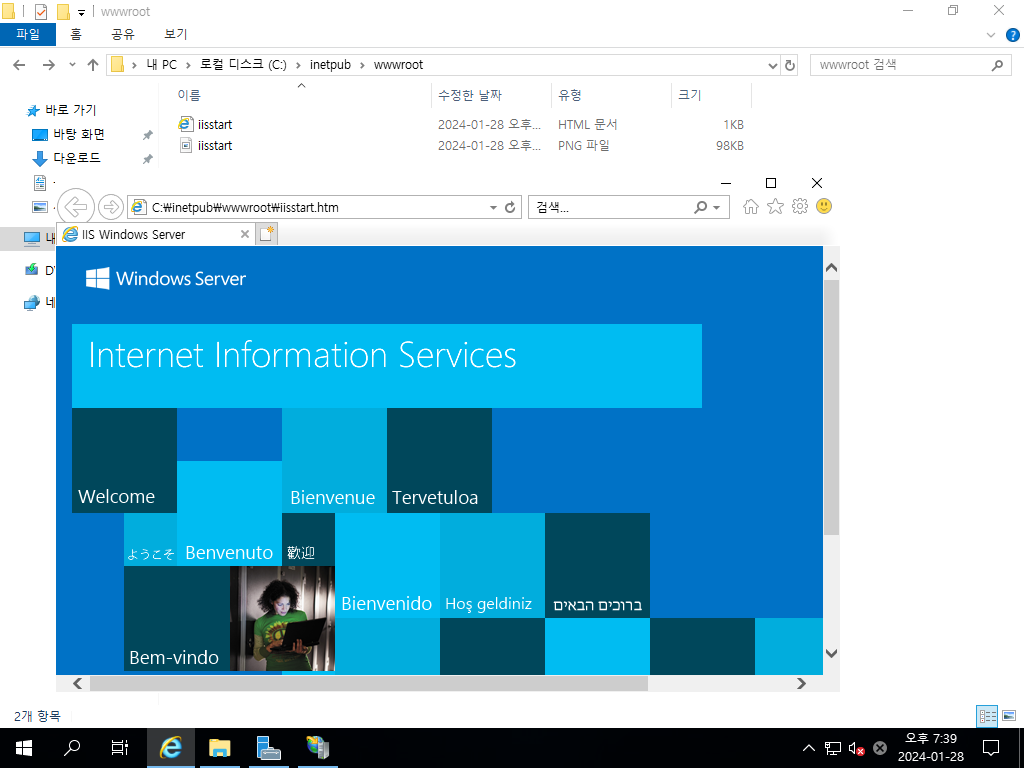
Task: Refresh the iisstart.htm page in IE
Action: [510, 208]
